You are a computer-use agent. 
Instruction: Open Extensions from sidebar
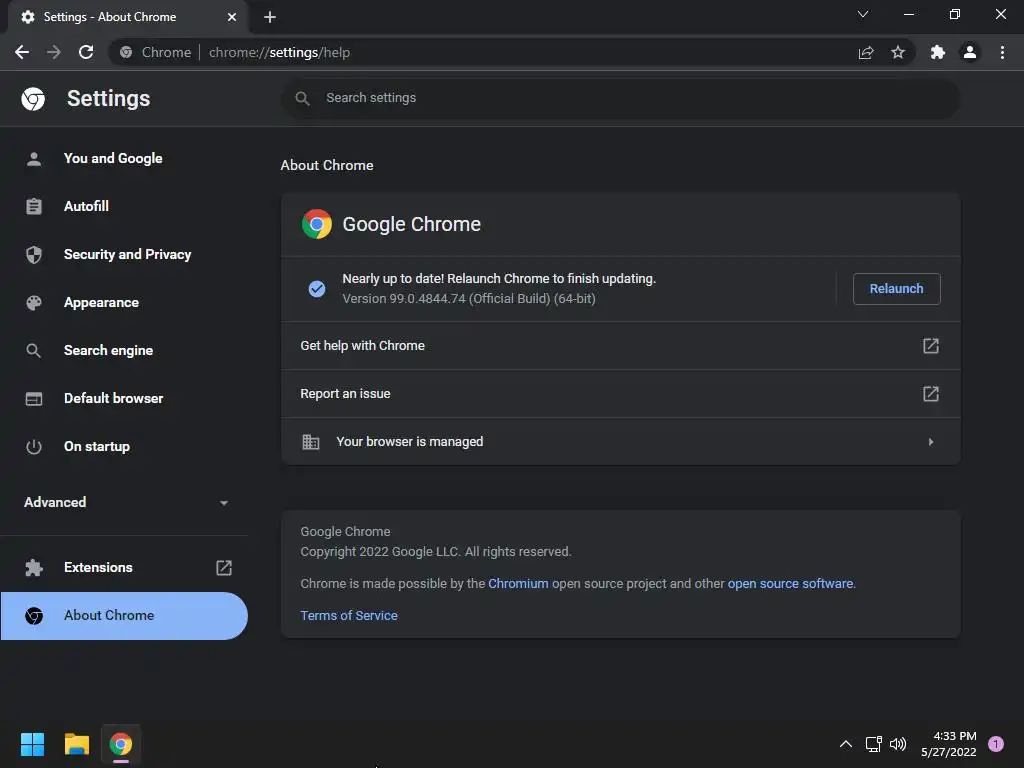[x=124, y=568]
